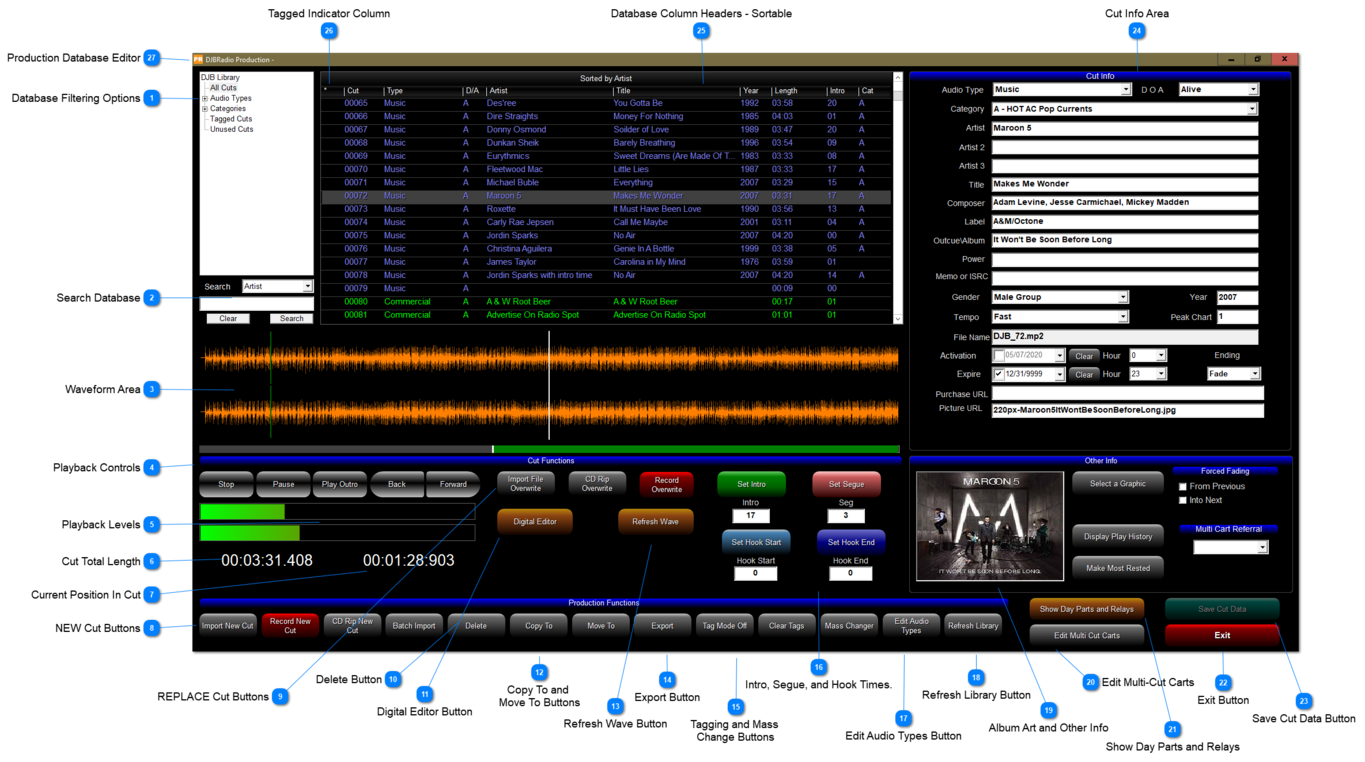1365x762 pixels.
Task: Click the orange waveform display
Action: tap(549, 385)
